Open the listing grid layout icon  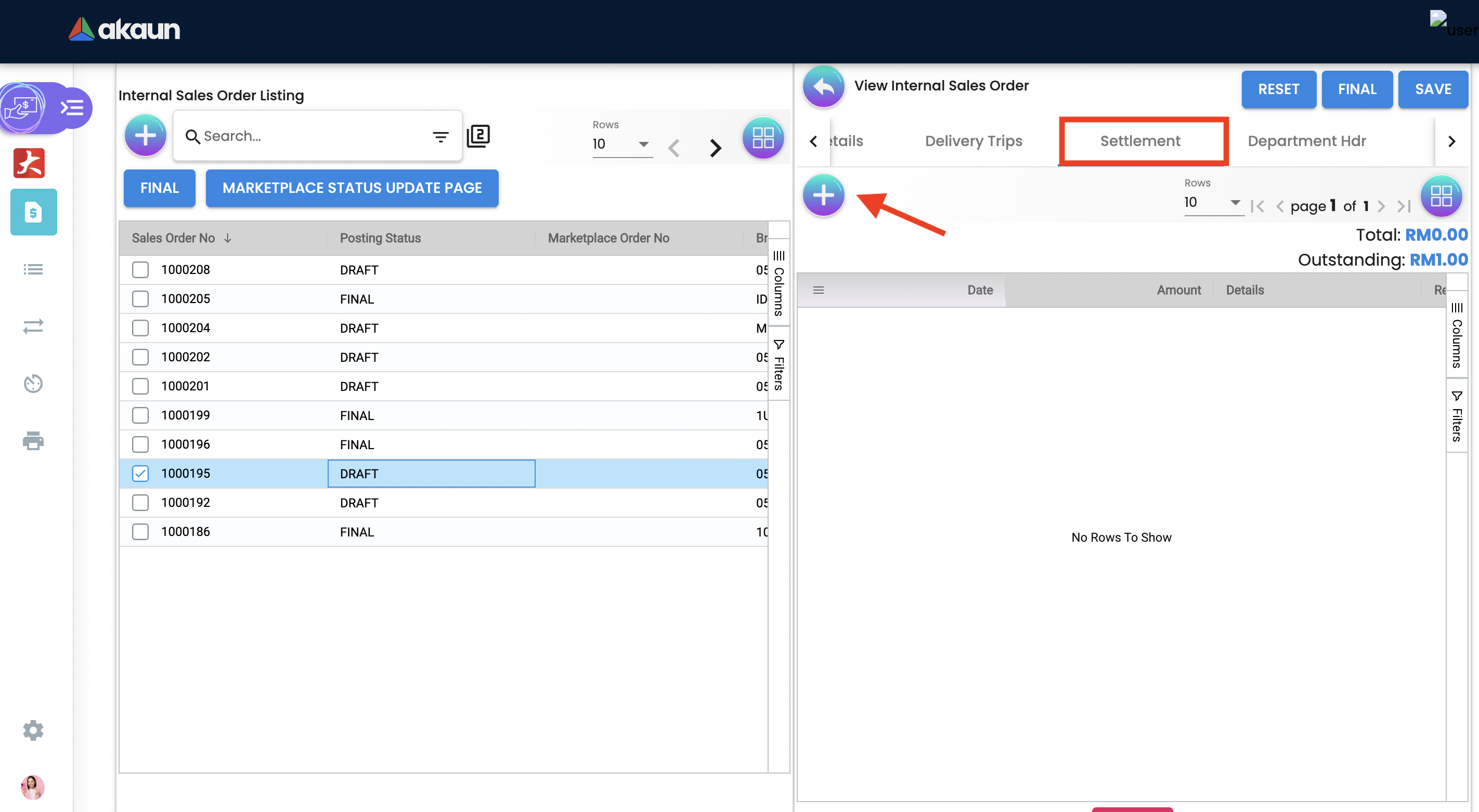tap(762, 138)
